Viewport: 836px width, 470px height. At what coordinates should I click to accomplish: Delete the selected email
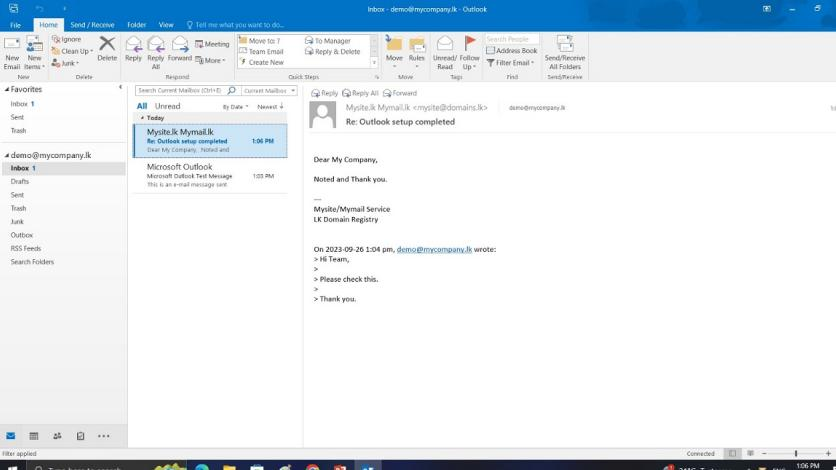[107, 49]
